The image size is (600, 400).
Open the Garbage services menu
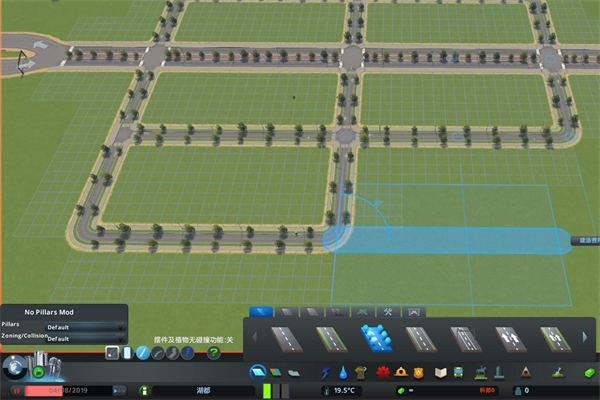click(360, 372)
